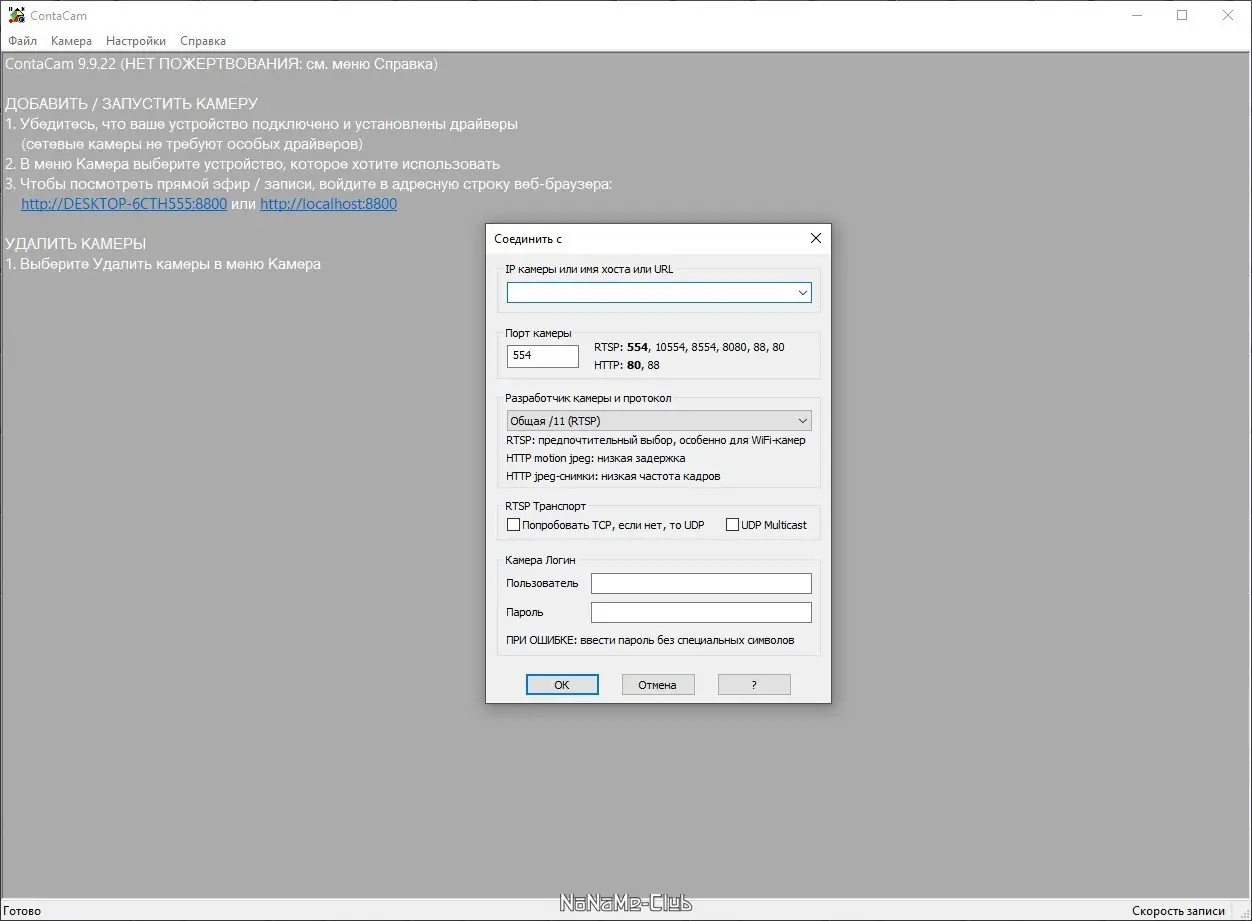Confirm the dialog with OK button

pos(562,685)
